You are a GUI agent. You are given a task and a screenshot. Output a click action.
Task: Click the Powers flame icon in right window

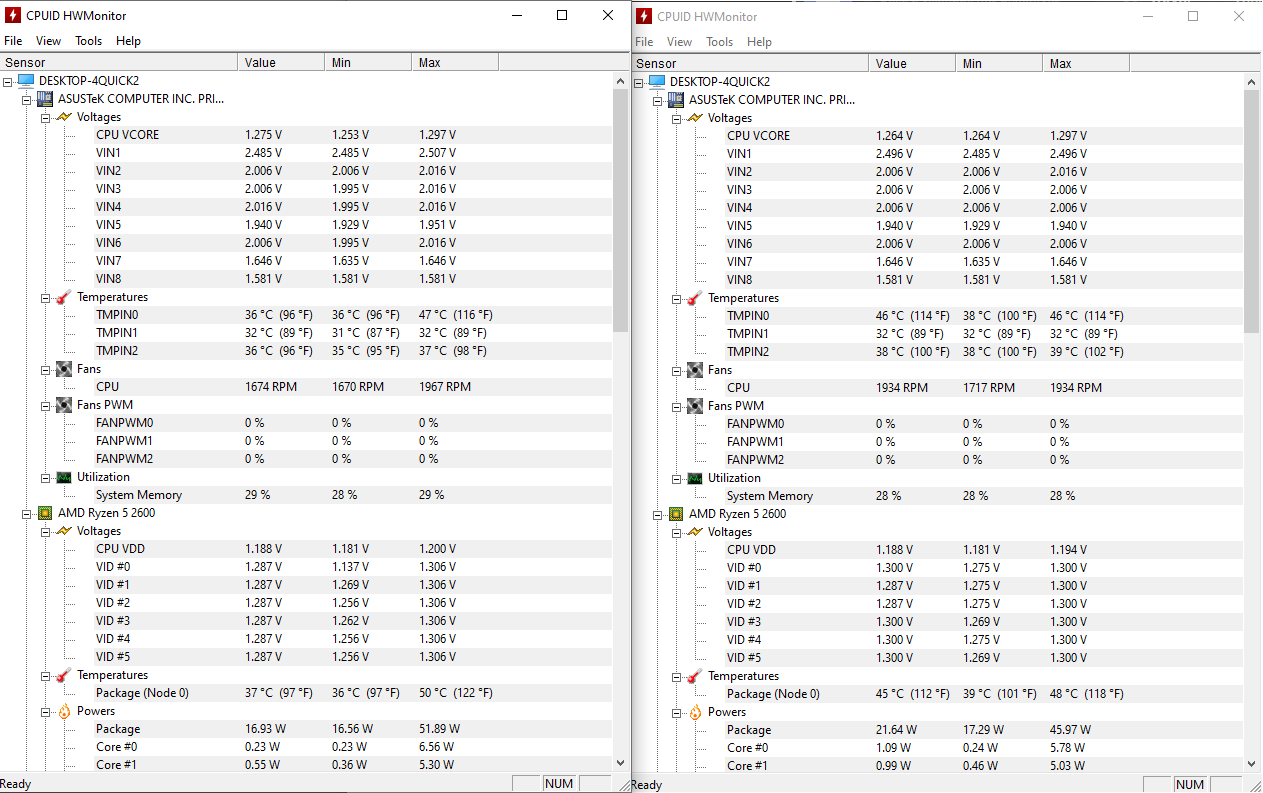(695, 712)
